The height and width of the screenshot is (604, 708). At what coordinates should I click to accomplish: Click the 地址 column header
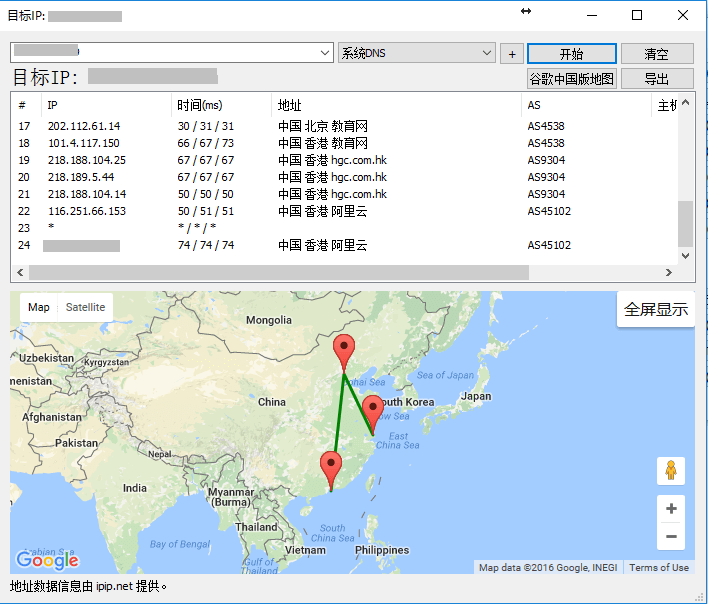click(x=396, y=105)
